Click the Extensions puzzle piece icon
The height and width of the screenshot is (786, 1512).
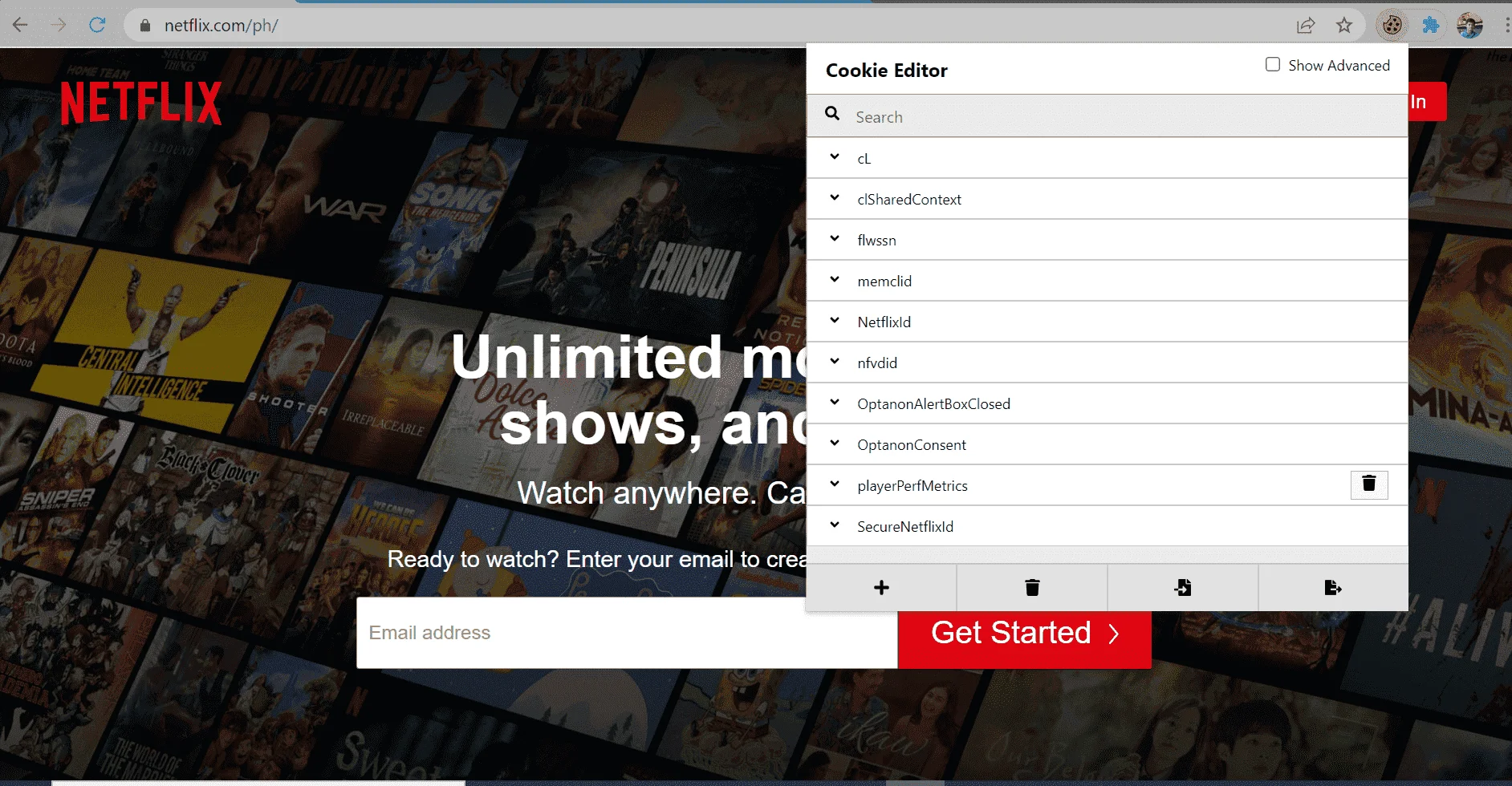pyautogui.click(x=1431, y=26)
